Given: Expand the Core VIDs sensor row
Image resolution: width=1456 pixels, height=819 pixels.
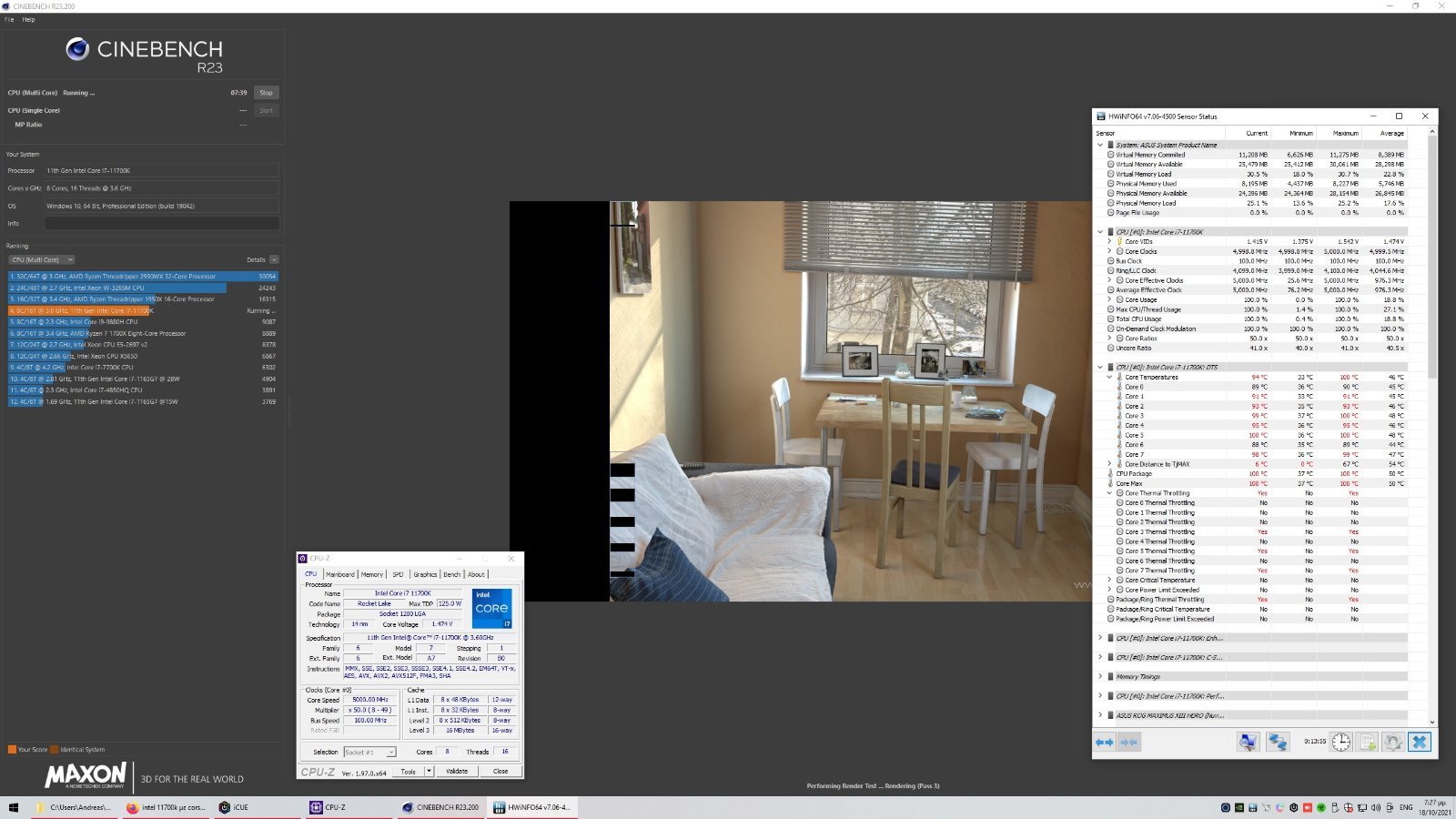Looking at the screenshot, I should [x=1109, y=242].
